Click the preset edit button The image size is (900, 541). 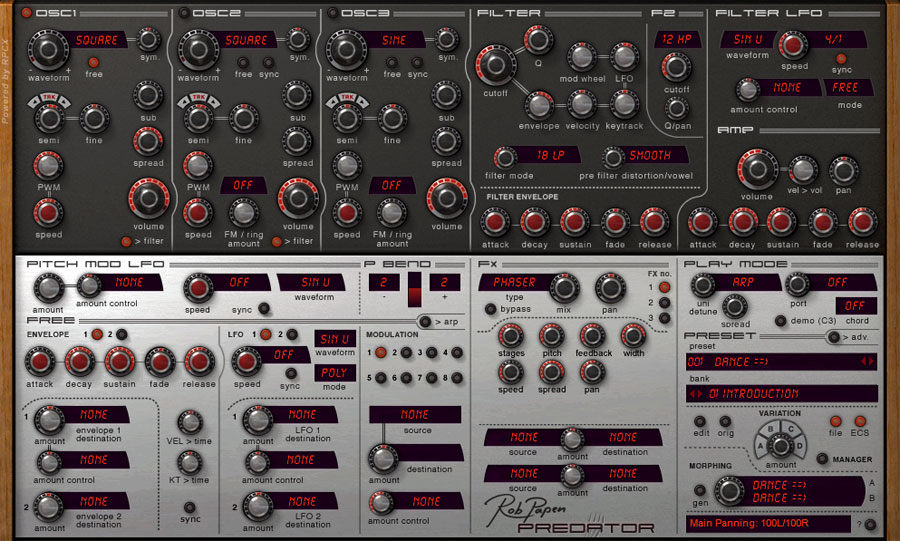(700, 422)
